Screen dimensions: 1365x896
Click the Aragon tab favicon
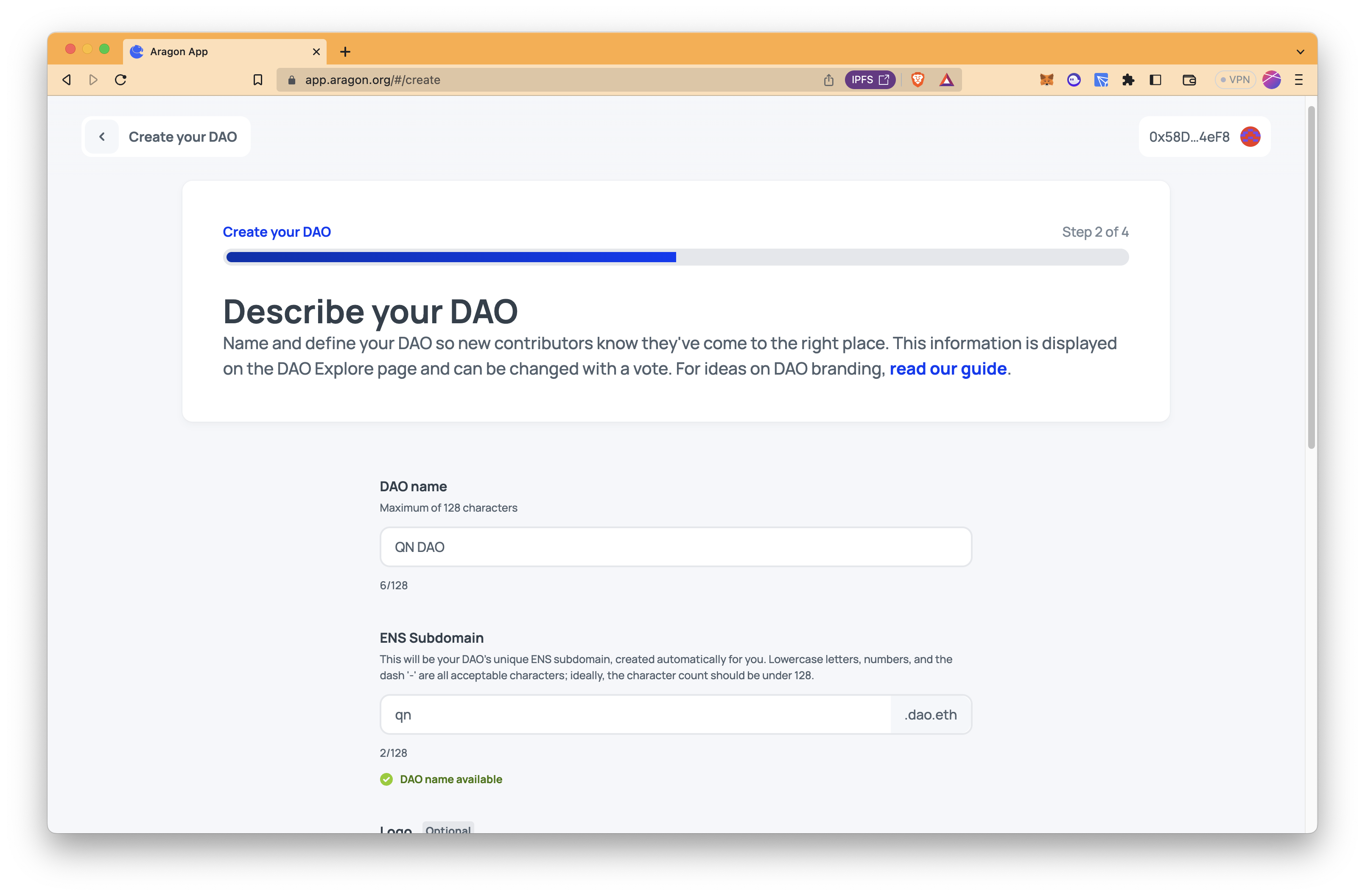137,52
